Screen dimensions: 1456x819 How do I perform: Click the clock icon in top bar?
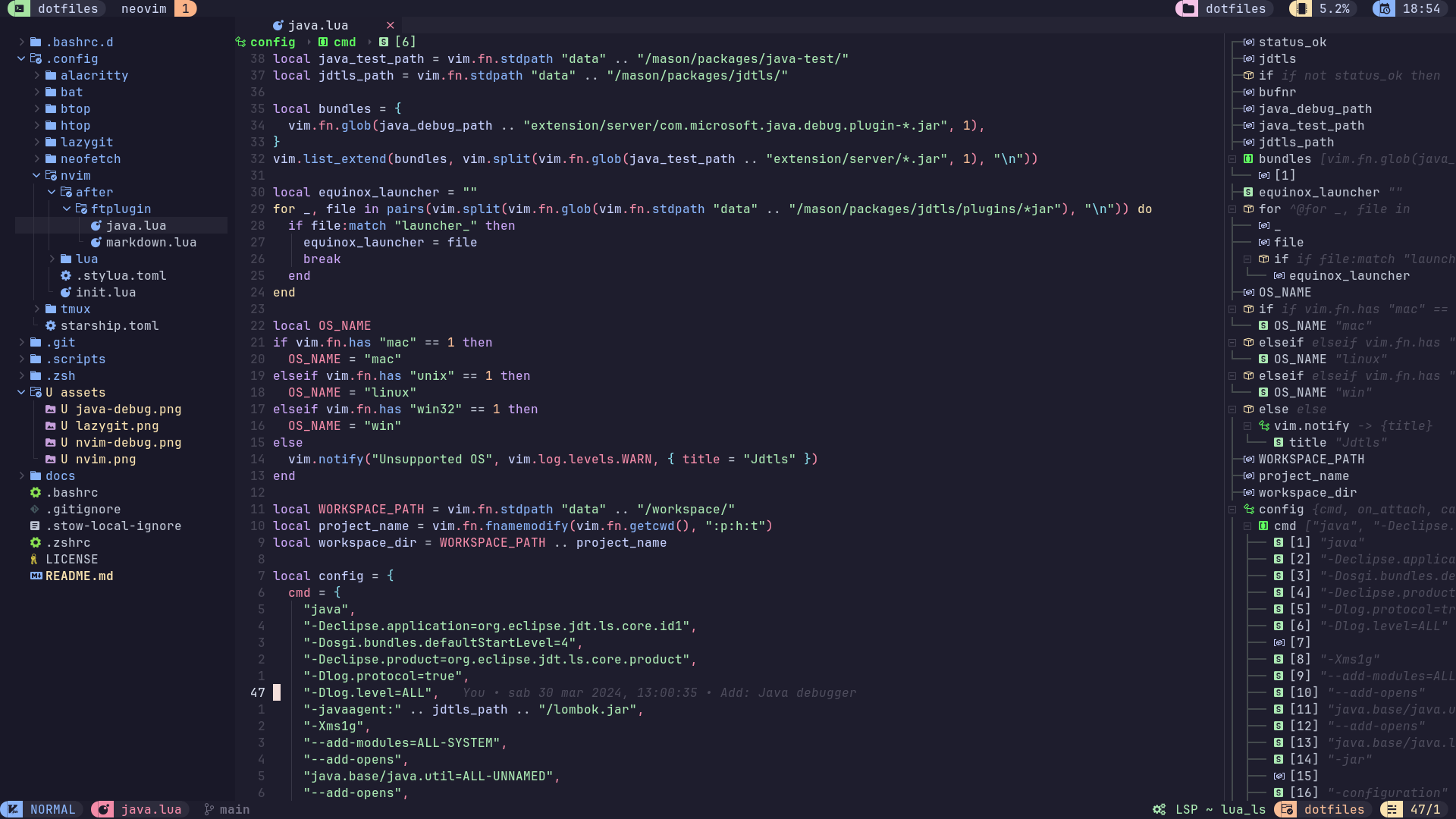[x=1385, y=9]
